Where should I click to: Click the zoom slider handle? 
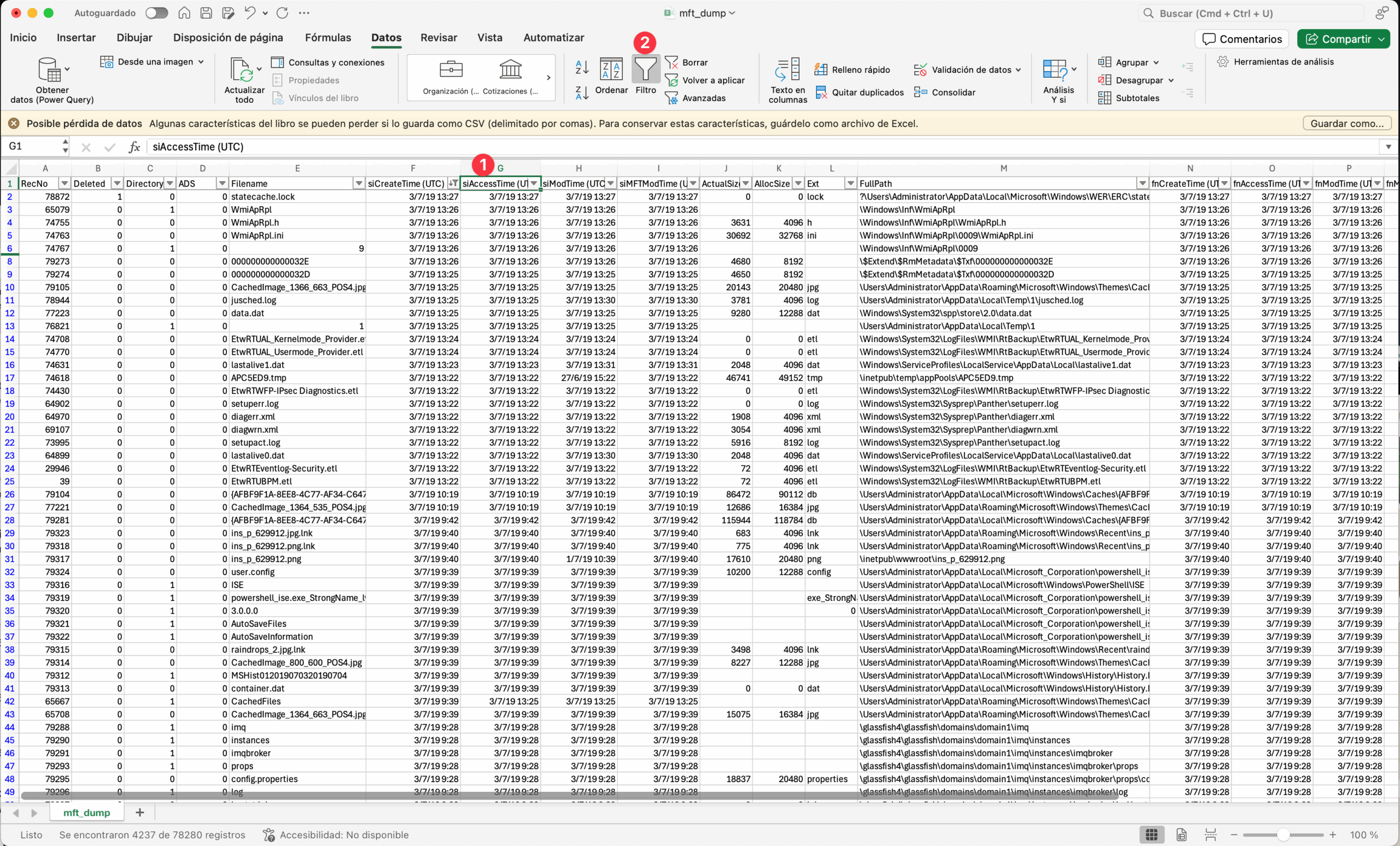point(1283,835)
